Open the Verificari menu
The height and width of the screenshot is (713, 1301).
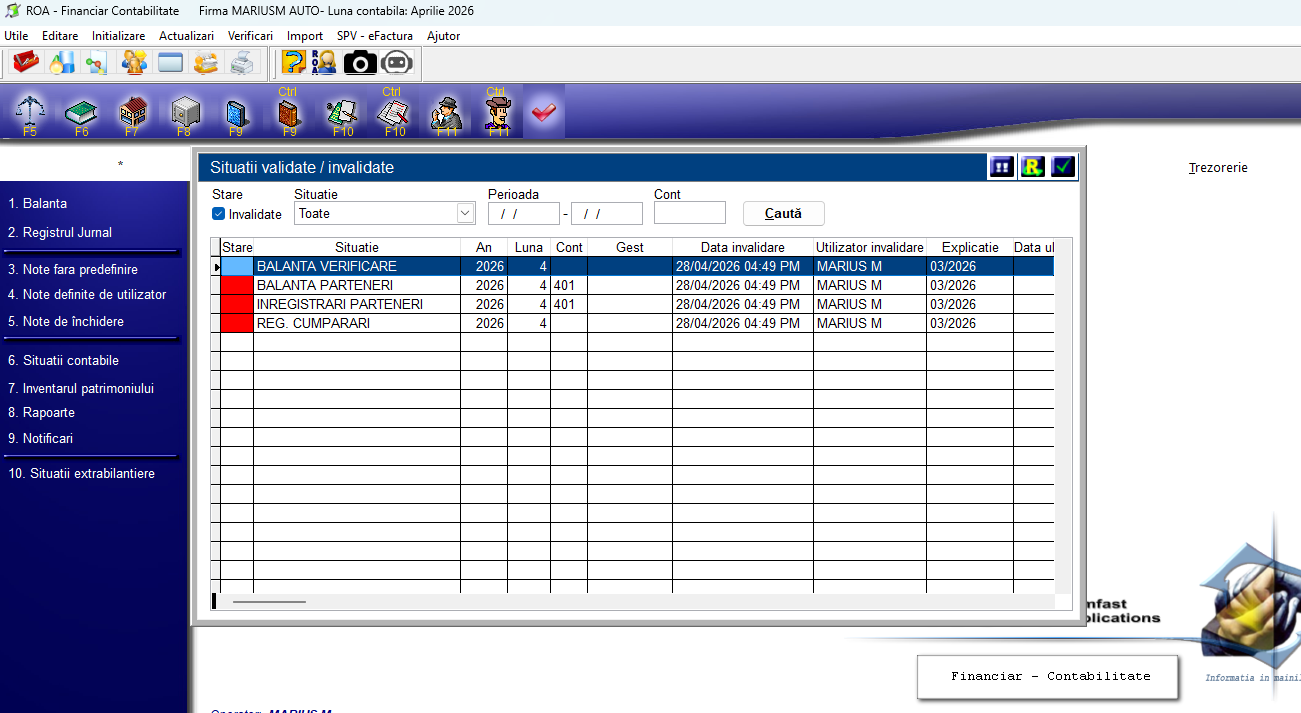(250, 36)
